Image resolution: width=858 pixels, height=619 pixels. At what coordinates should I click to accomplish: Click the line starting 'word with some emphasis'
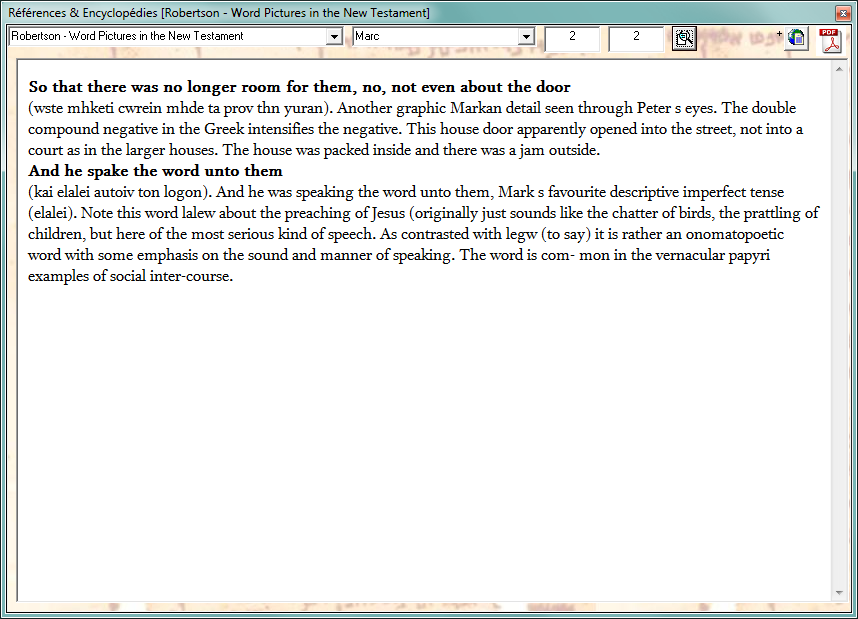[399, 255]
